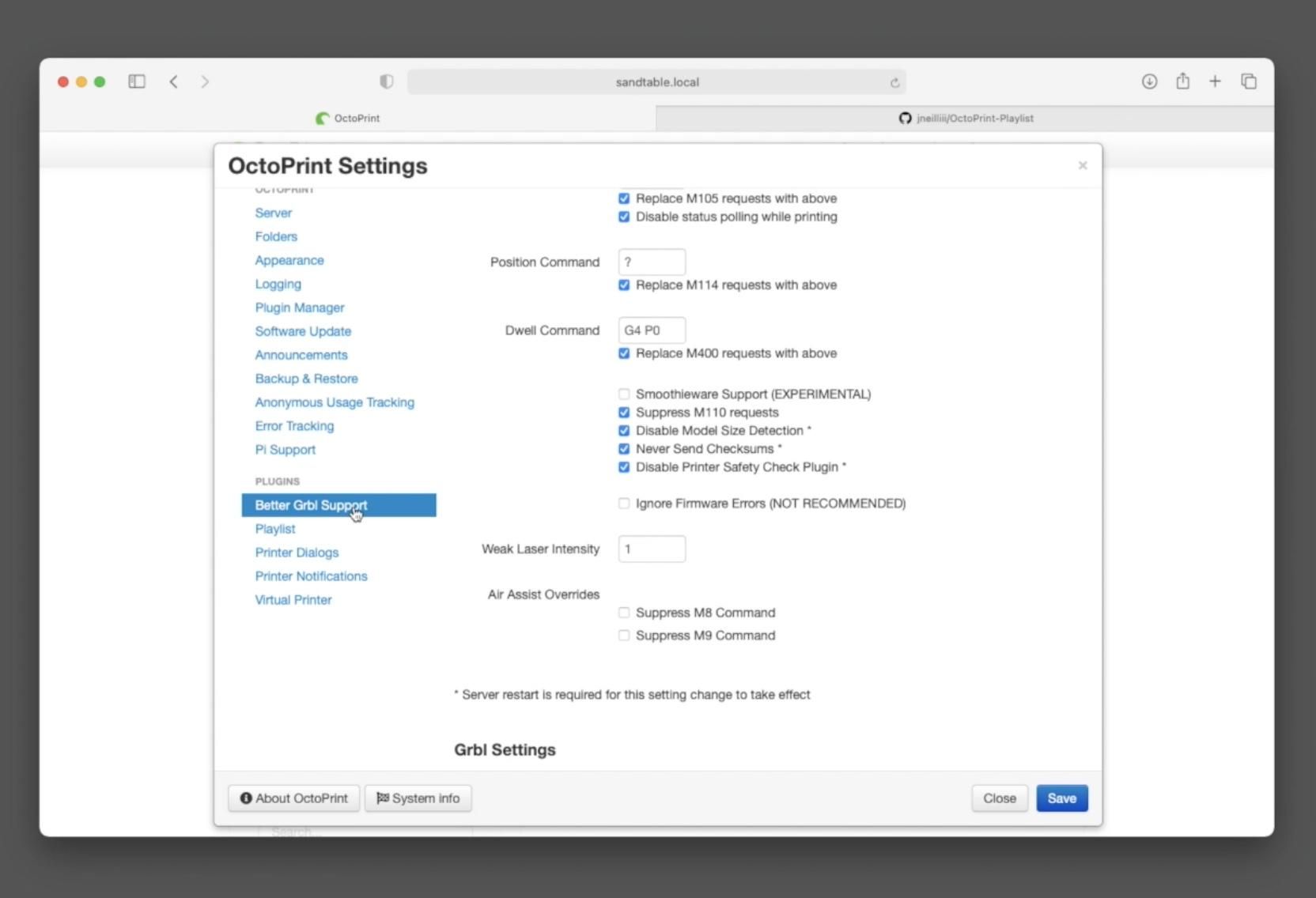Uncheck Replace M105 requests with above
Screen dimensions: 1316x898
[x=624, y=198]
